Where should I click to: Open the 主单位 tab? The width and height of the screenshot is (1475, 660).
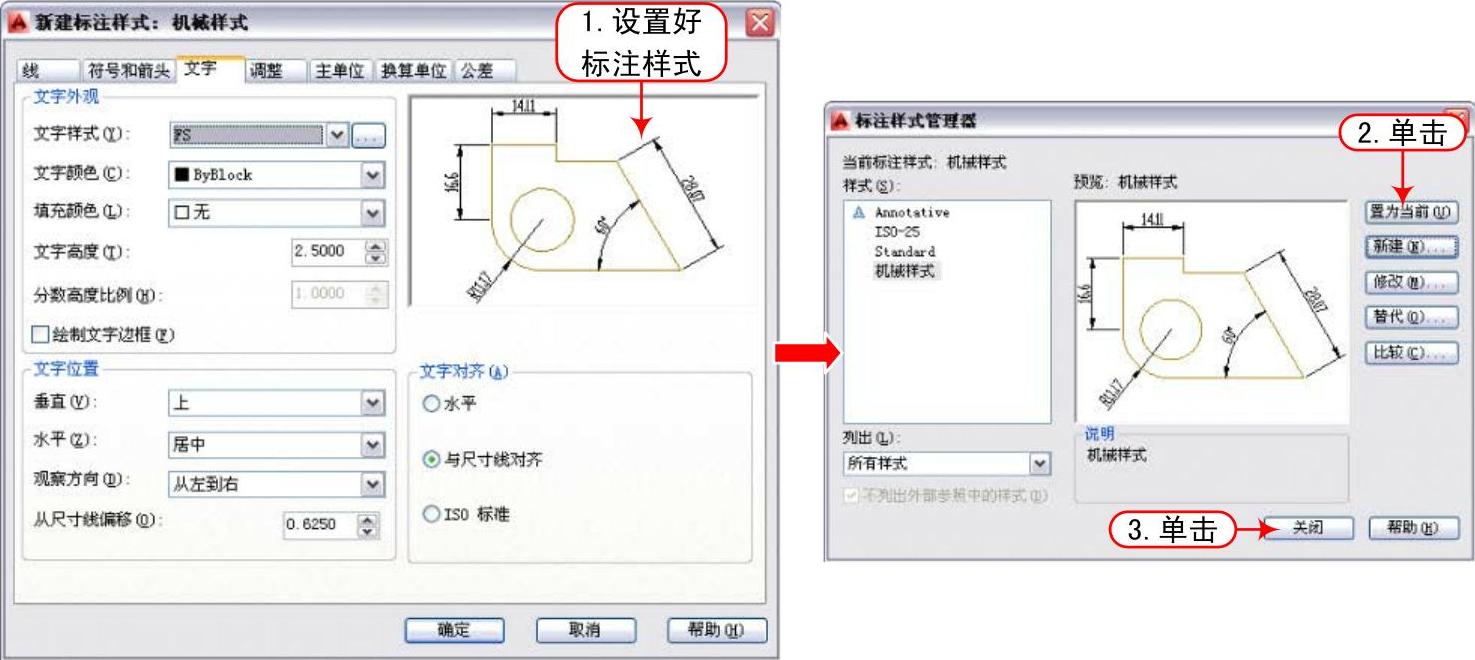tap(339, 71)
